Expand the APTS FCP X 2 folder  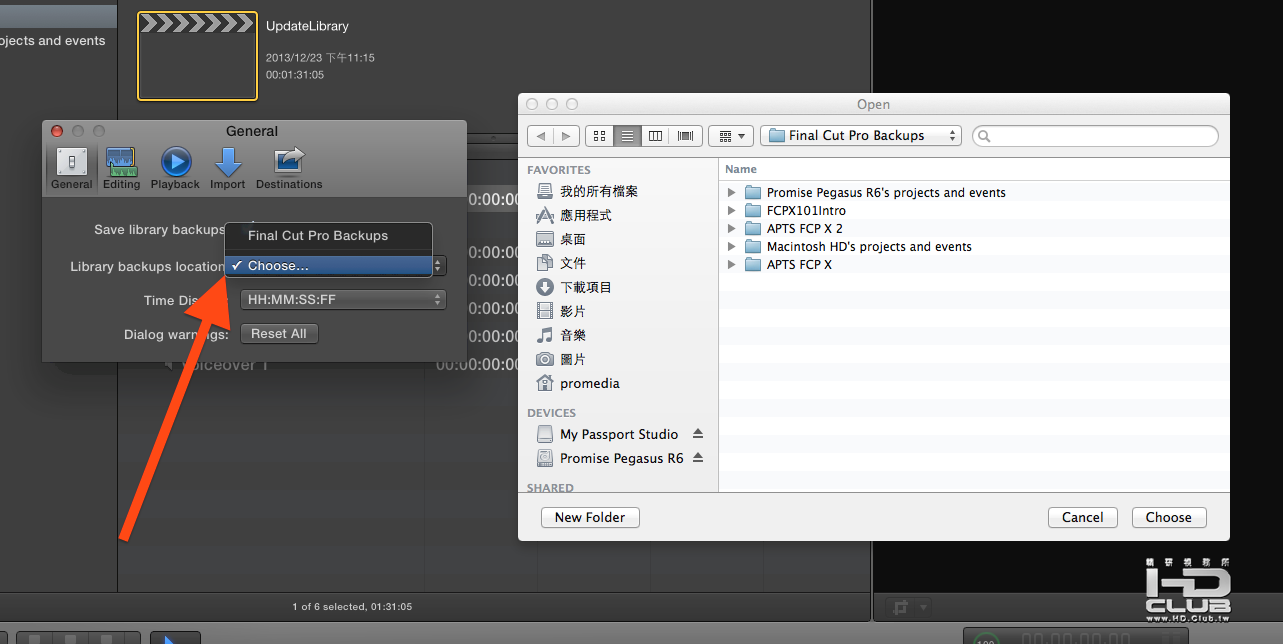732,228
